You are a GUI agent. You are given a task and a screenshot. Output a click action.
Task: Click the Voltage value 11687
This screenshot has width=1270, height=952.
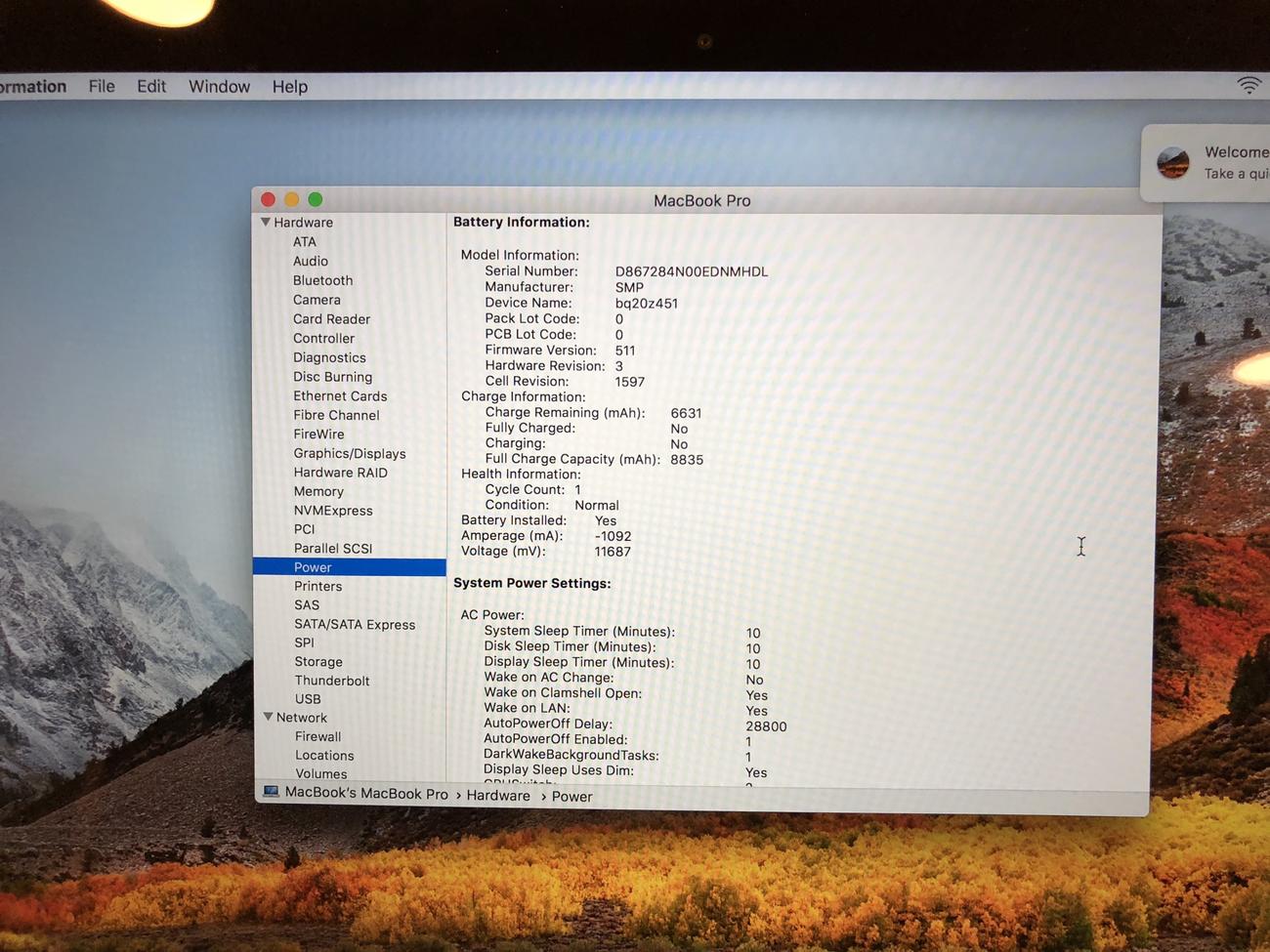(x=613, y=552)
